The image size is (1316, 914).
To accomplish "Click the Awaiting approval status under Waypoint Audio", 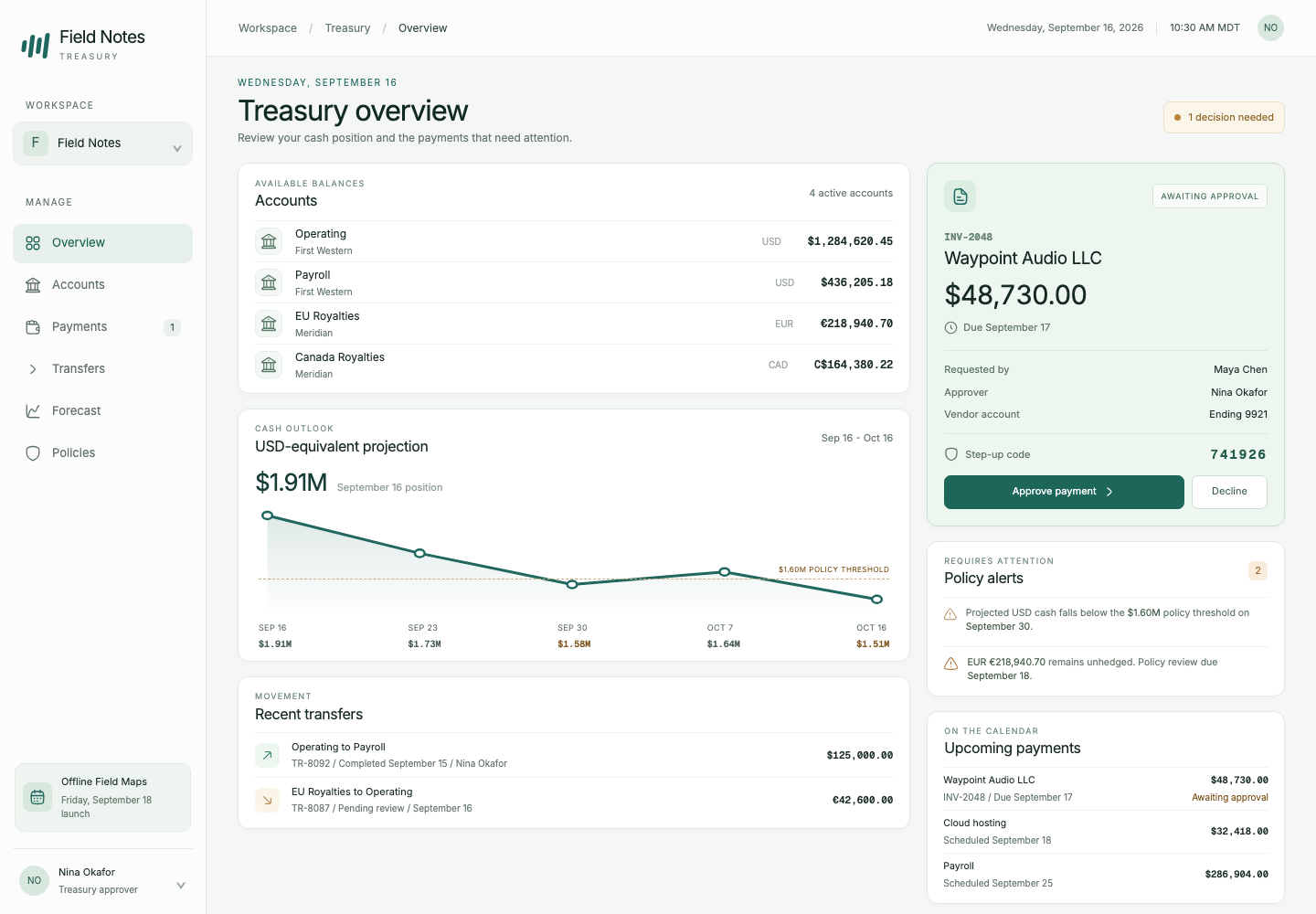I will click(1230, 798).
